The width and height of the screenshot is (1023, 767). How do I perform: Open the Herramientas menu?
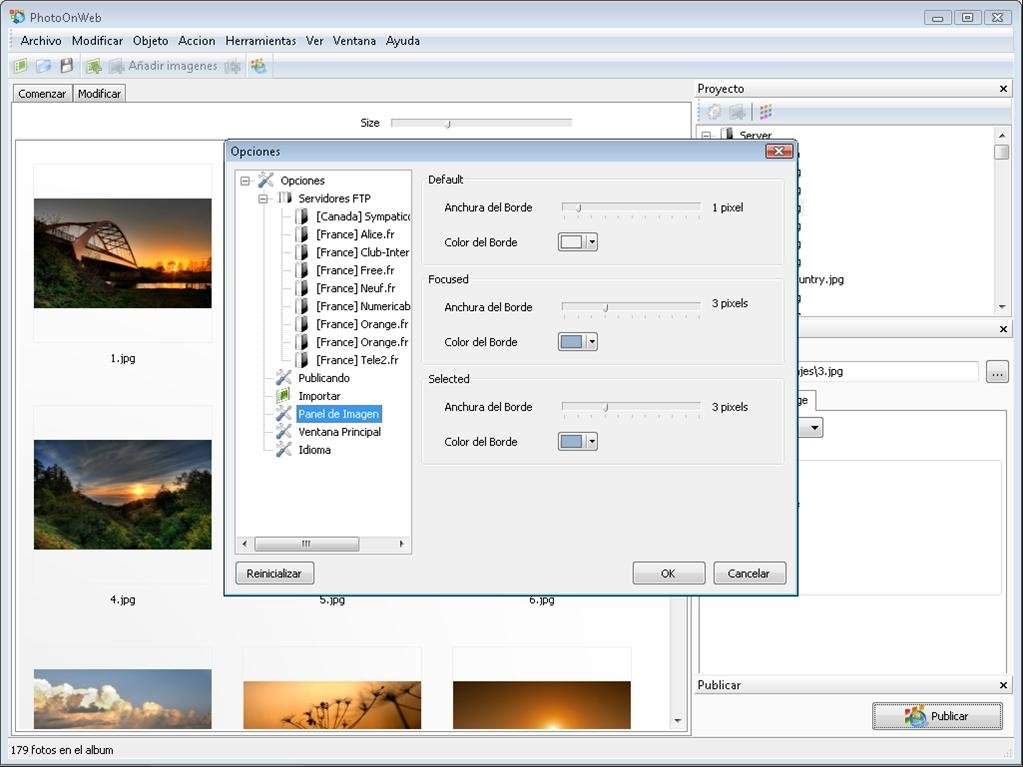(x=260, y=40)
